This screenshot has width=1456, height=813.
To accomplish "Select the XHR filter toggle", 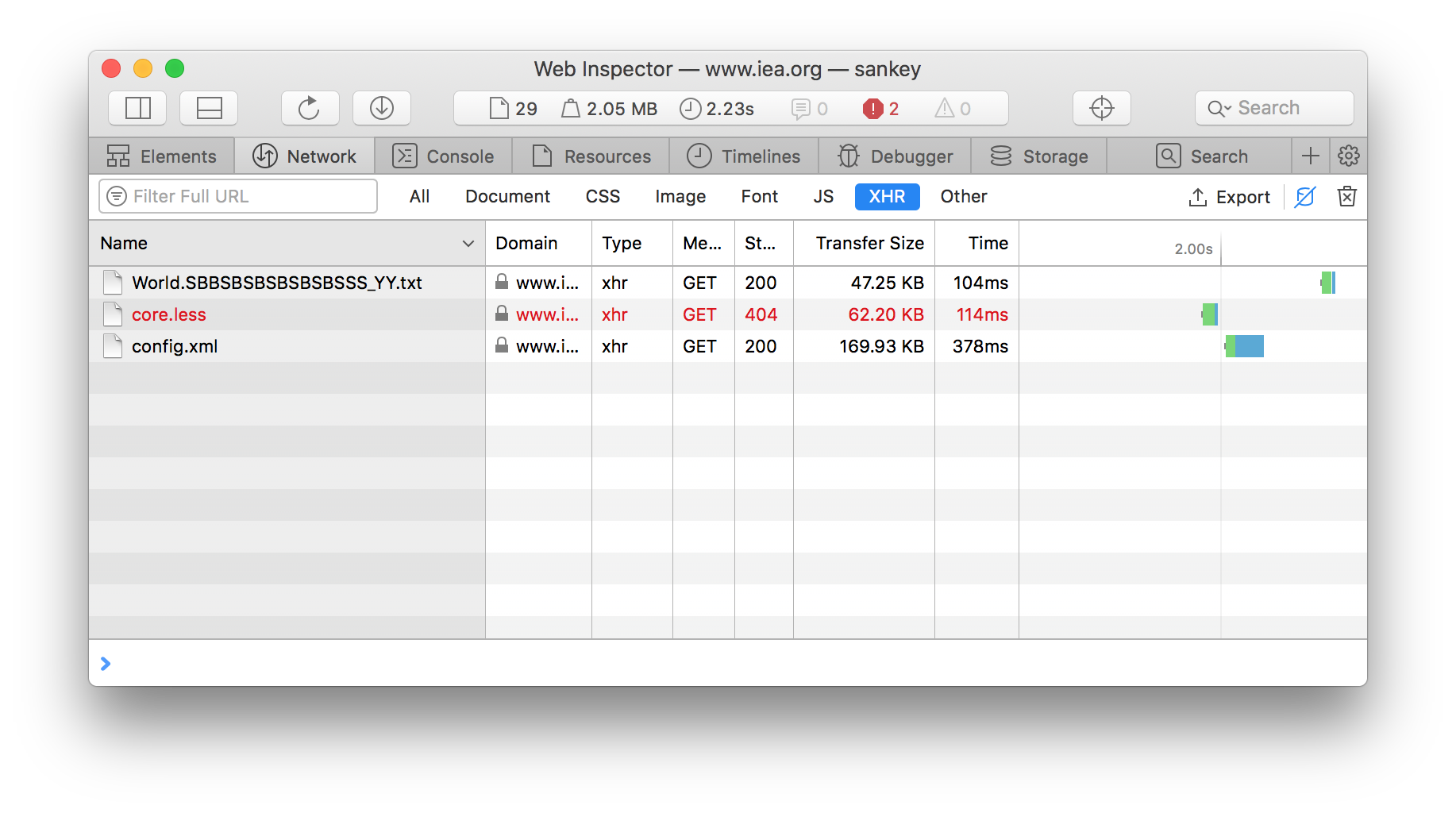I will click(x=887, y=197).
